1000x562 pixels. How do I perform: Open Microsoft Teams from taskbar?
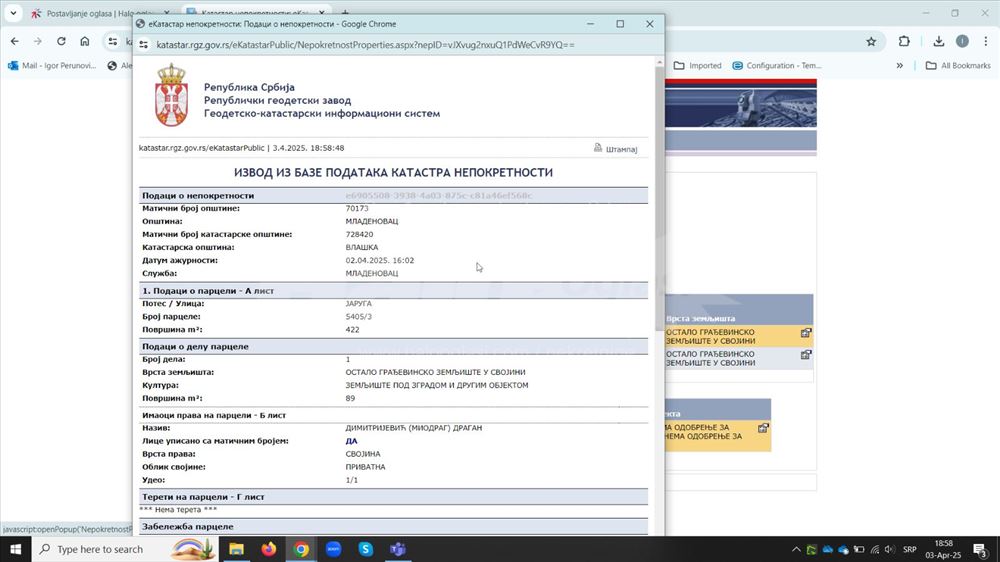[398, 549]
